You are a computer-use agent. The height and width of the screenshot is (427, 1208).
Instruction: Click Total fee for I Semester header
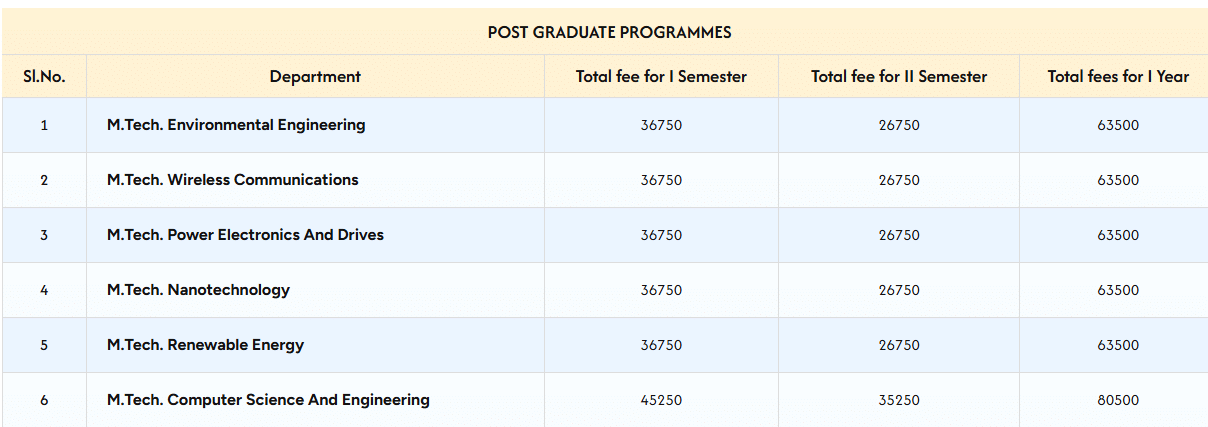661,76
